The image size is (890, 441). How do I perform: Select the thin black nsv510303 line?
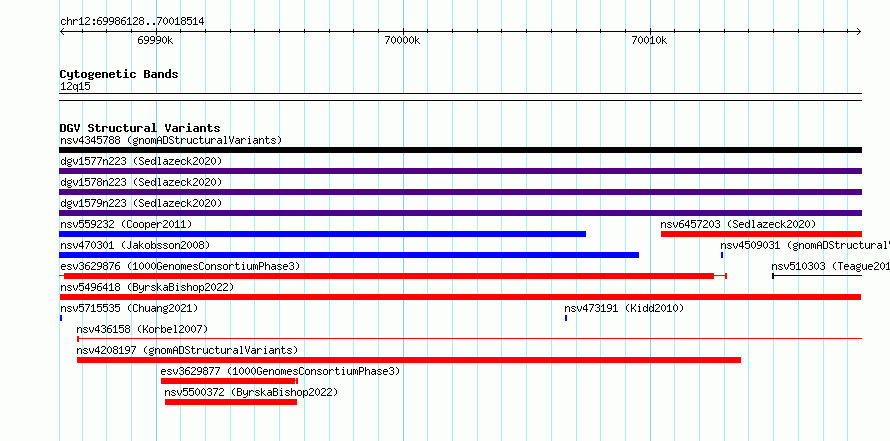(817, 276)
